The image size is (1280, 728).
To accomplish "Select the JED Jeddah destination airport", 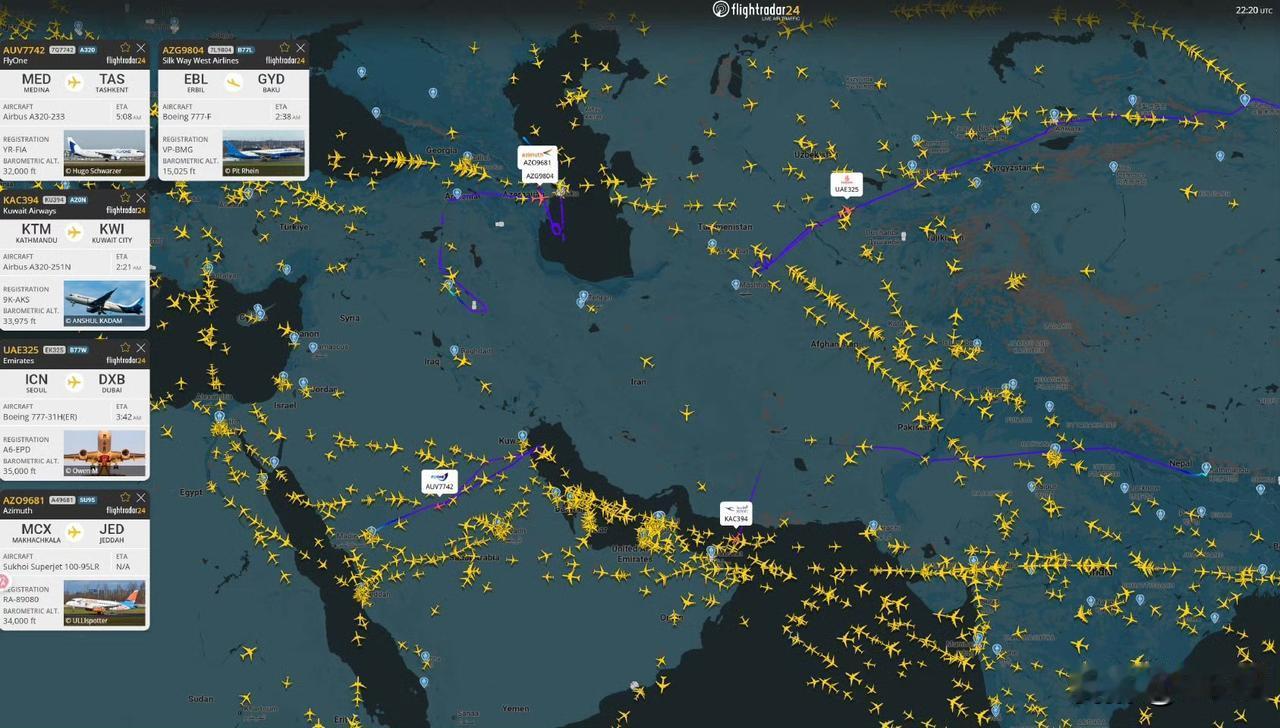I will 112,532.
